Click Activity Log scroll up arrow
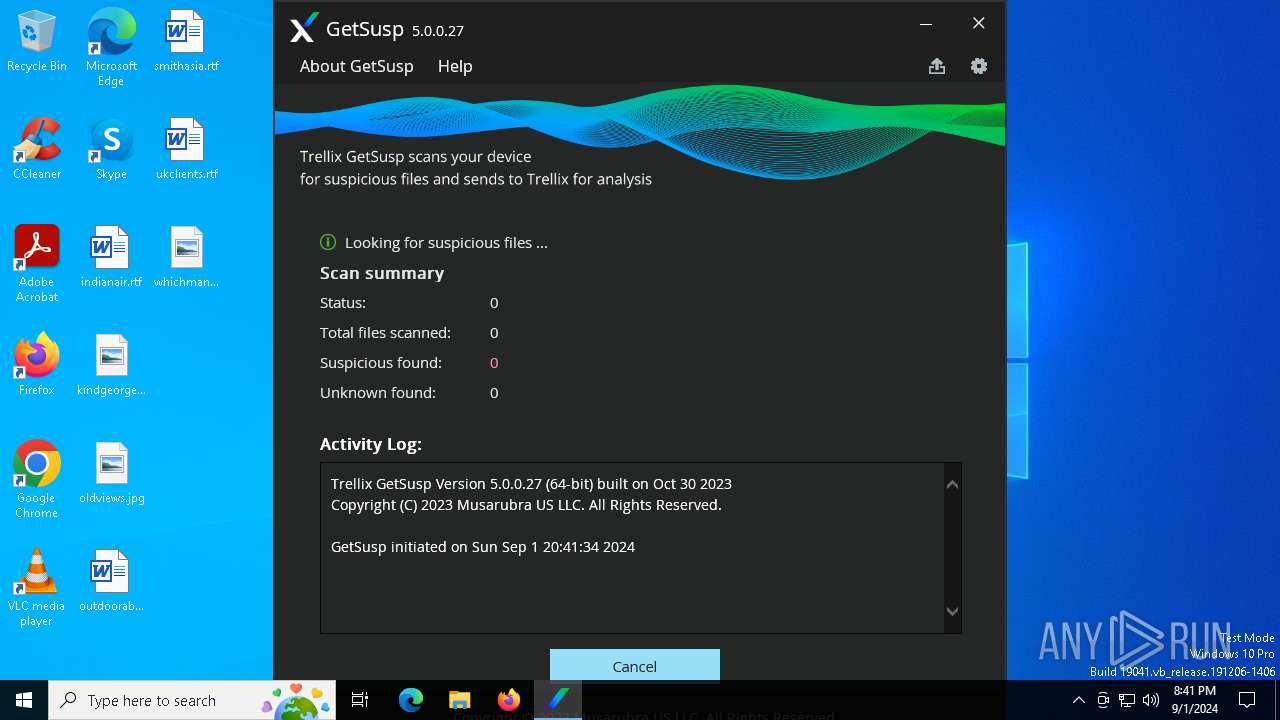This screenshot has height=720, width=1280. point(952,484)
